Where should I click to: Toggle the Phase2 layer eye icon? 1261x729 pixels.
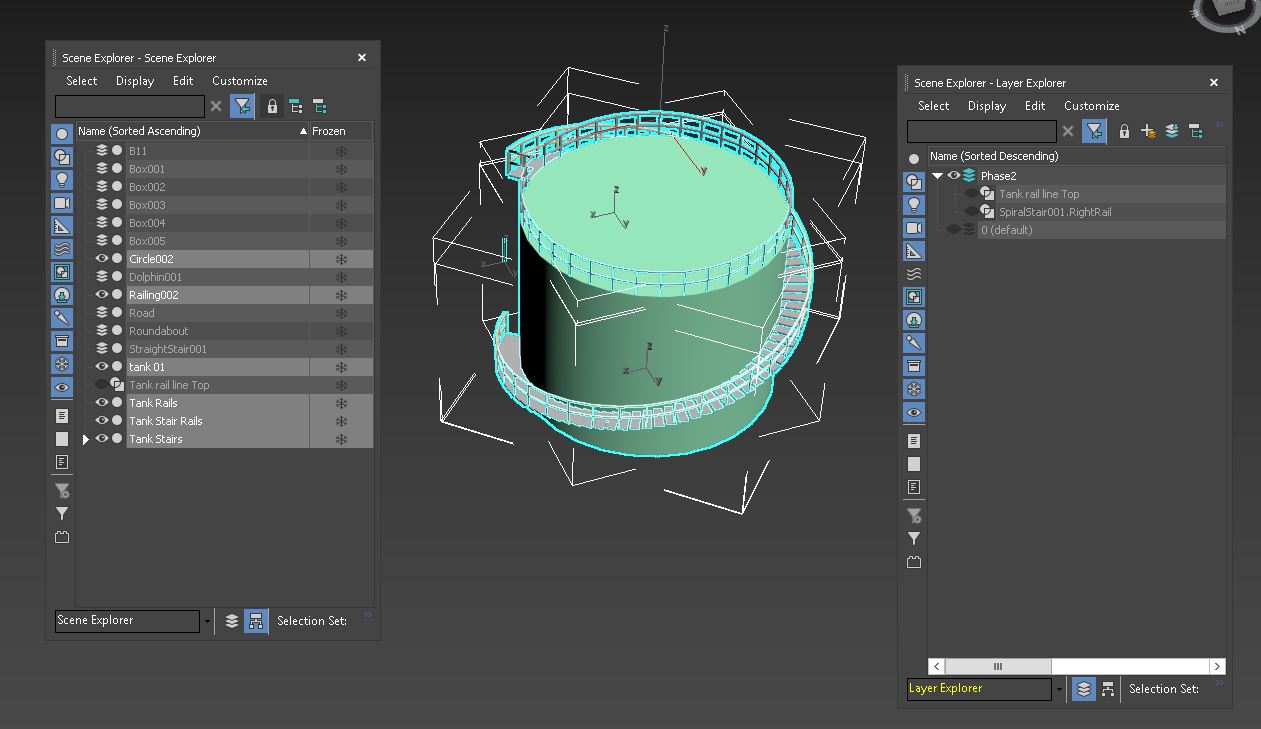click(951, 174)
